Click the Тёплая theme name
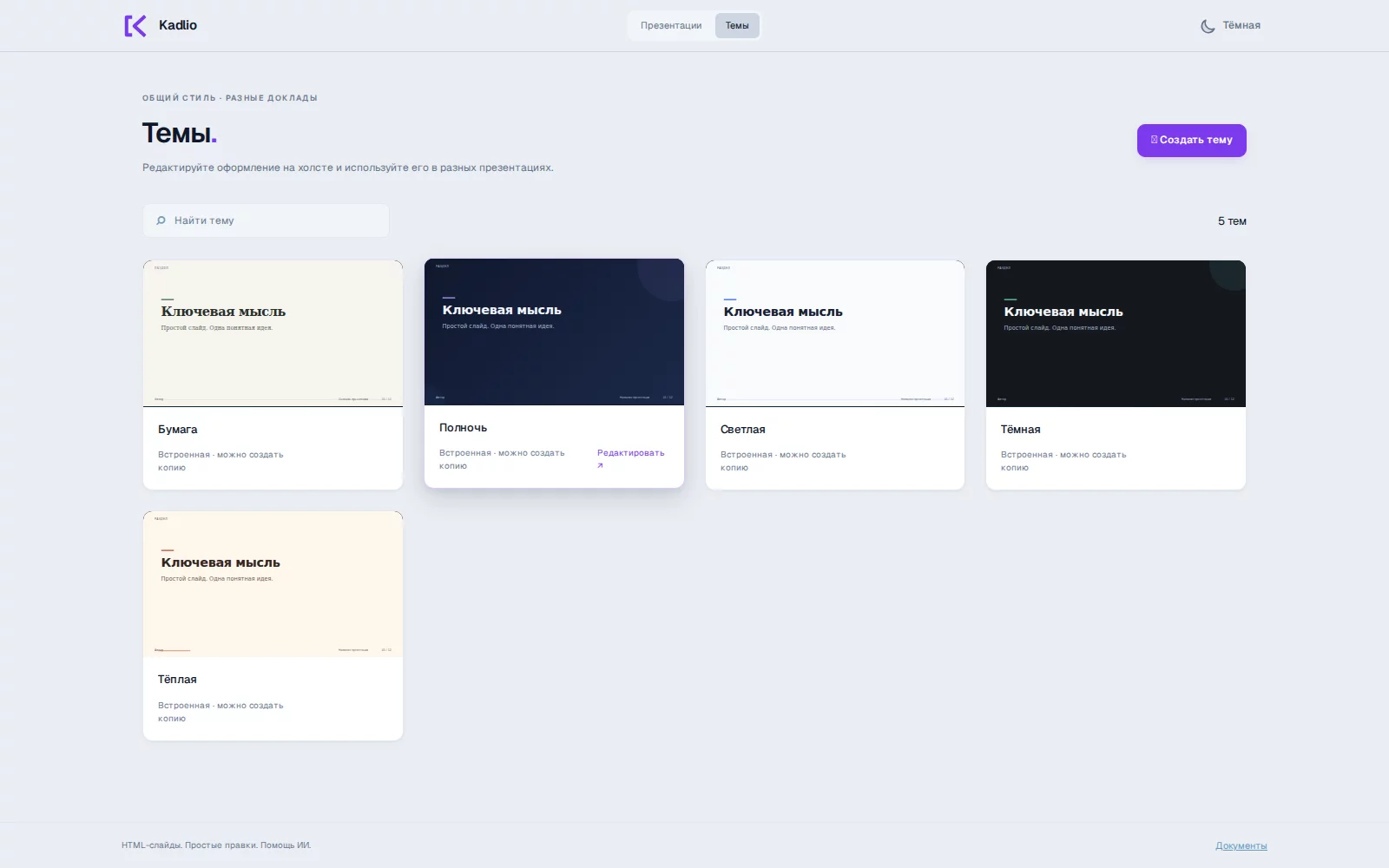 177,680
